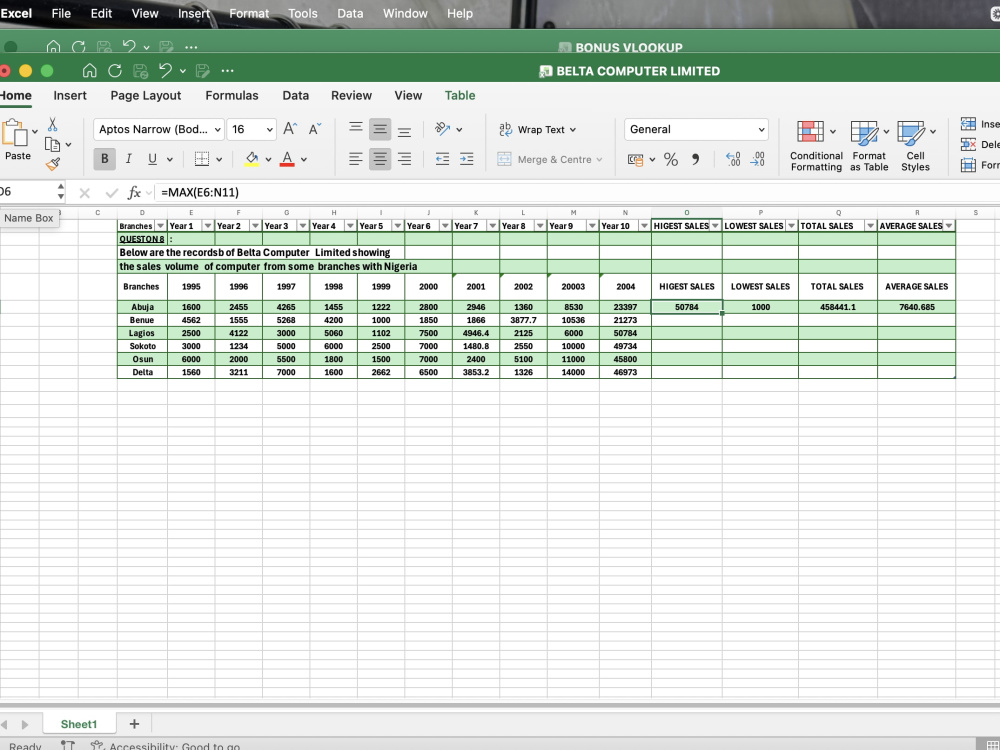This screenshot has width=1000, height=750.
Task: Select cell with value 458441.1
Action: click(x=837, y=307)
